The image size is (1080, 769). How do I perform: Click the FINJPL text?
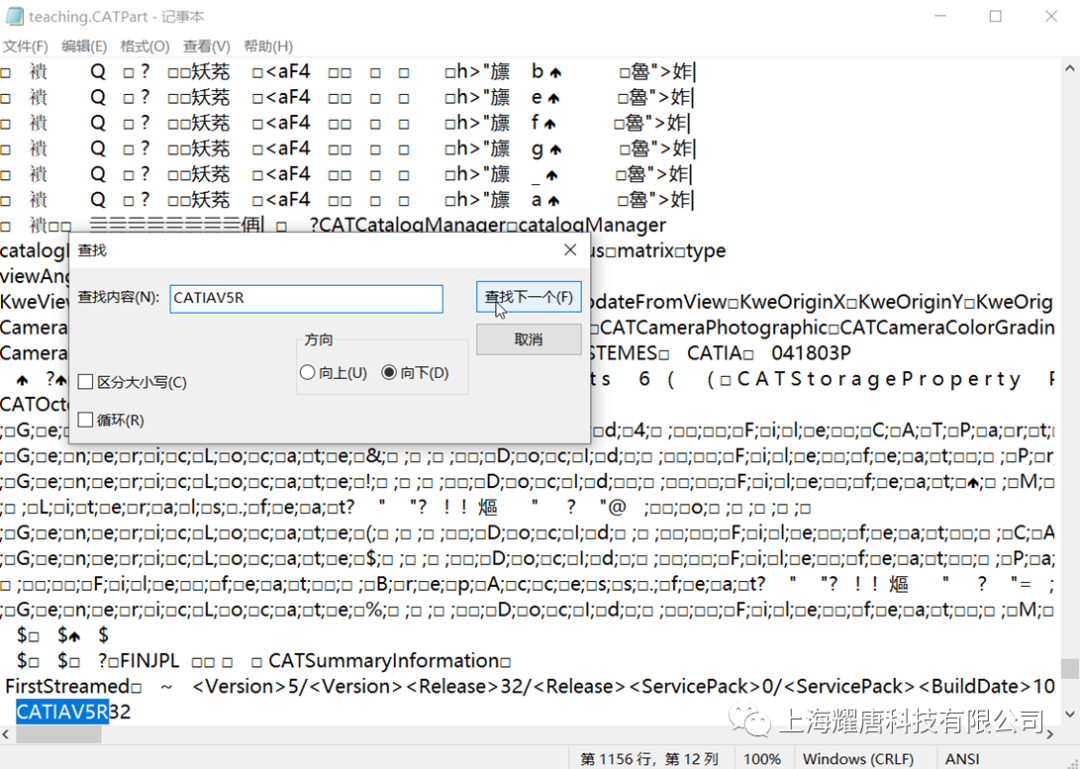[x=149, y=661]
